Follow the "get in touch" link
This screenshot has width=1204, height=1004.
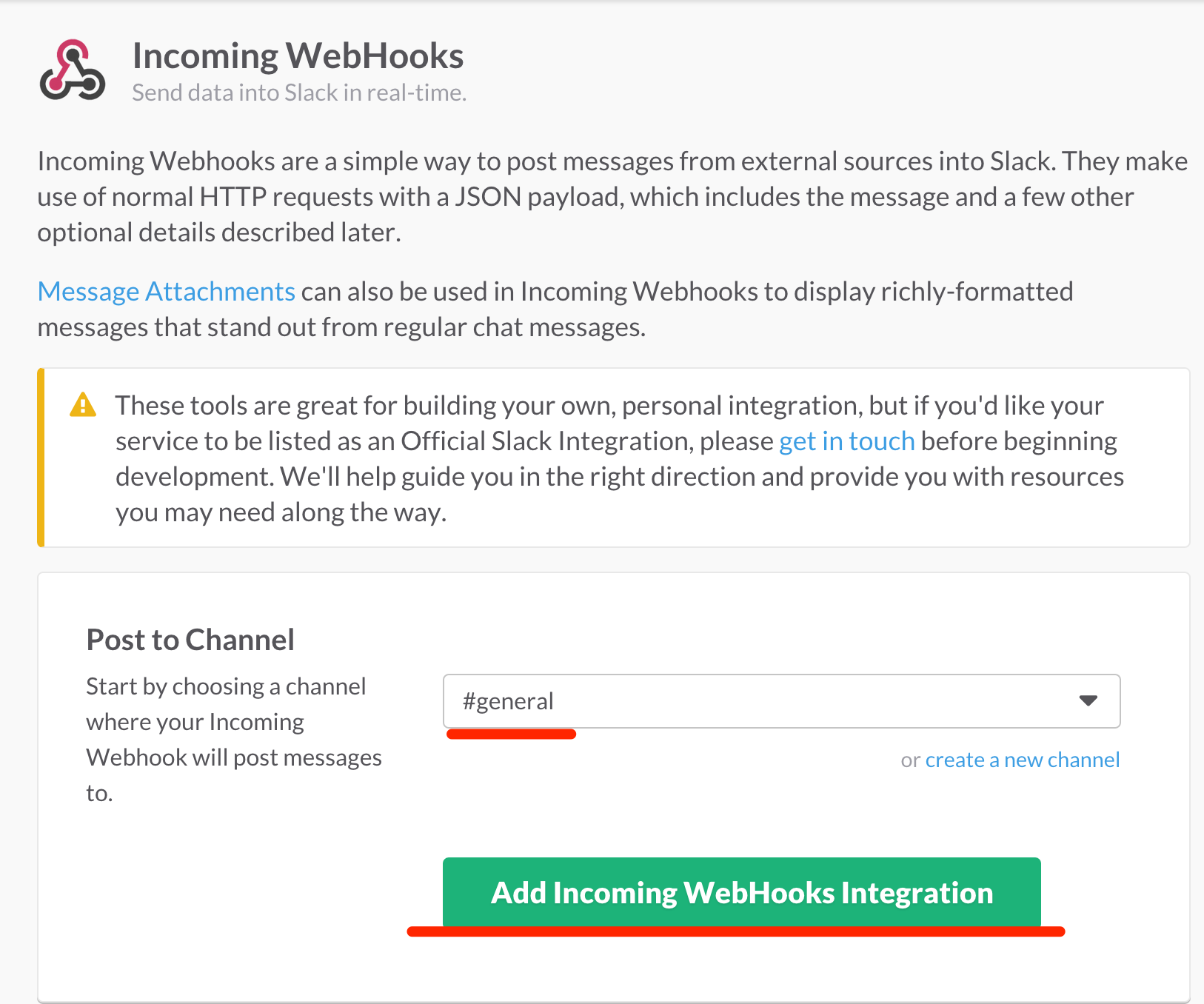point(846,441)
